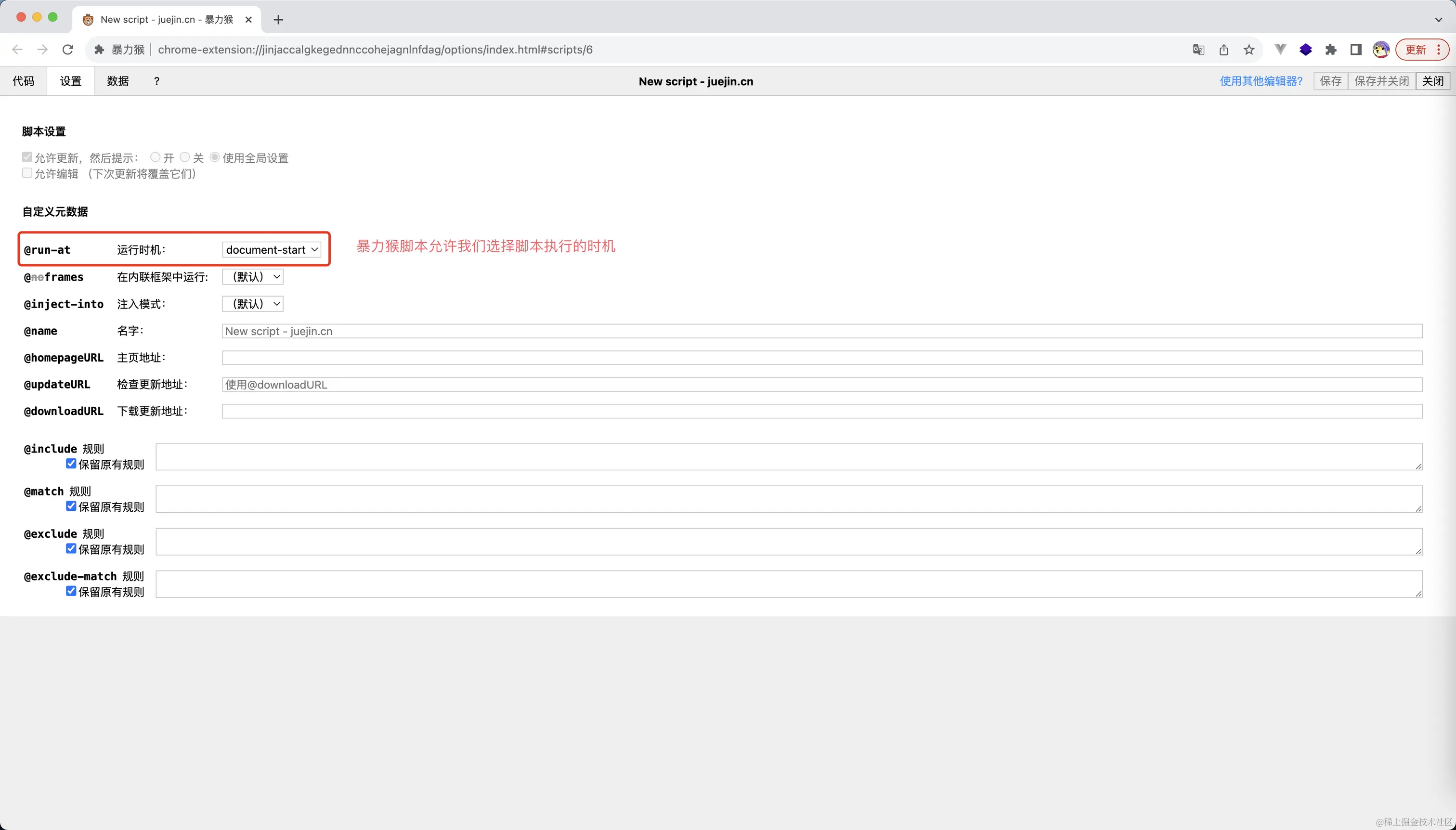Click the 使用其他编辑器? link
Viewport: 1456px width, 830px height.
1261,81
